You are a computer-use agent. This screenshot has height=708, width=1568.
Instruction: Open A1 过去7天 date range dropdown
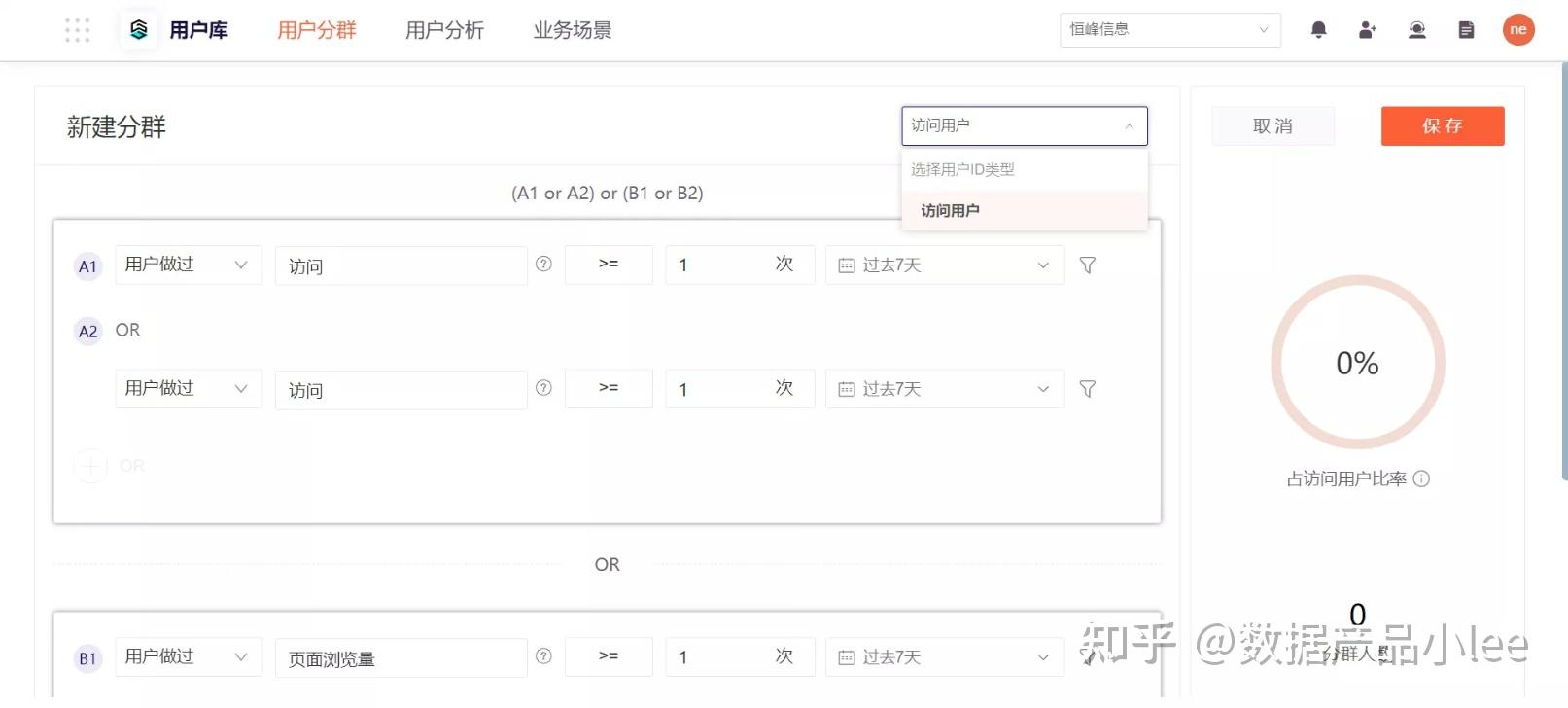[x=944, y=265]
